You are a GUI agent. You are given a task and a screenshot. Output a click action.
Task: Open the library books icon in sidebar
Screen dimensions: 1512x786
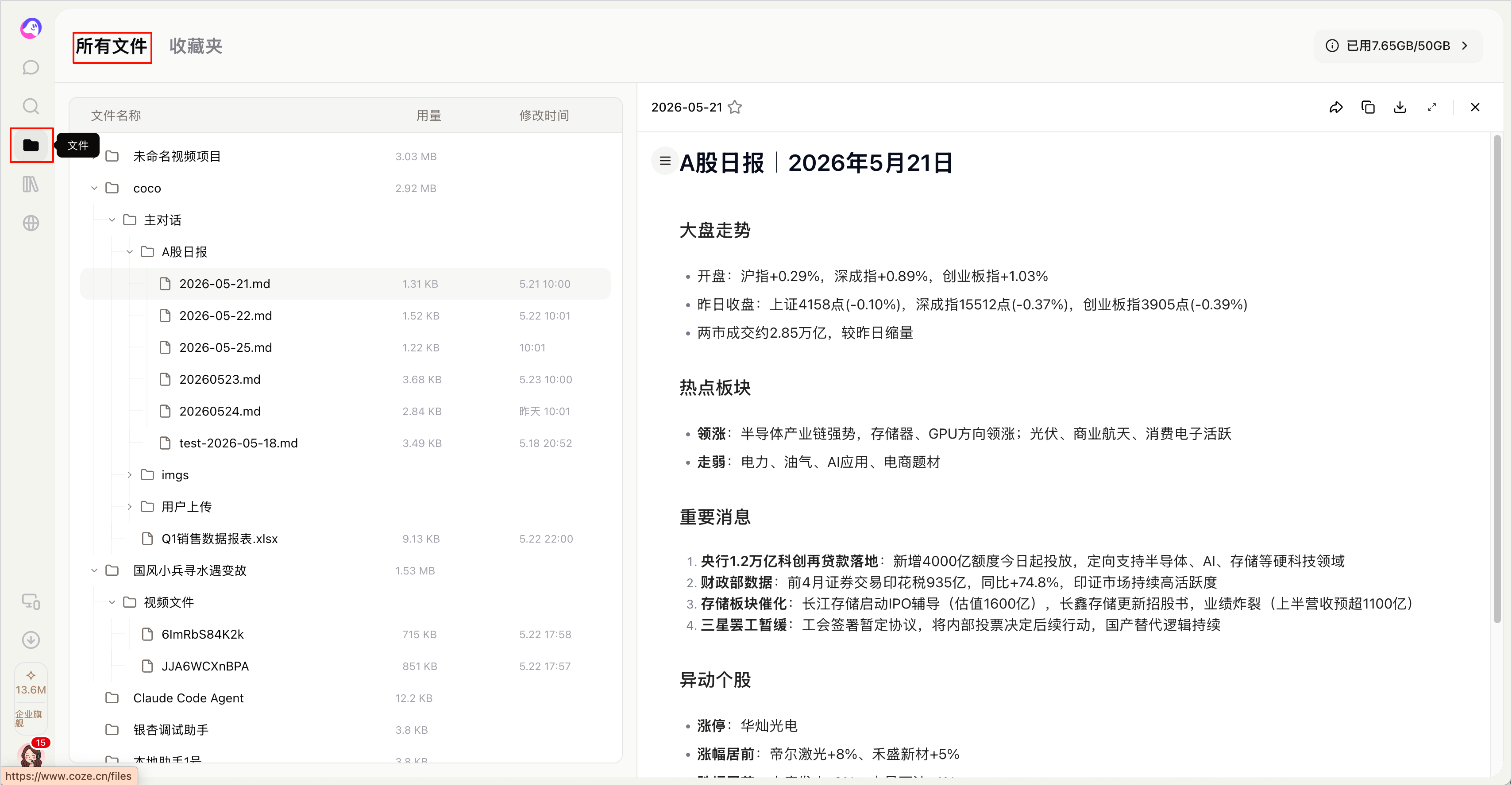31,184
